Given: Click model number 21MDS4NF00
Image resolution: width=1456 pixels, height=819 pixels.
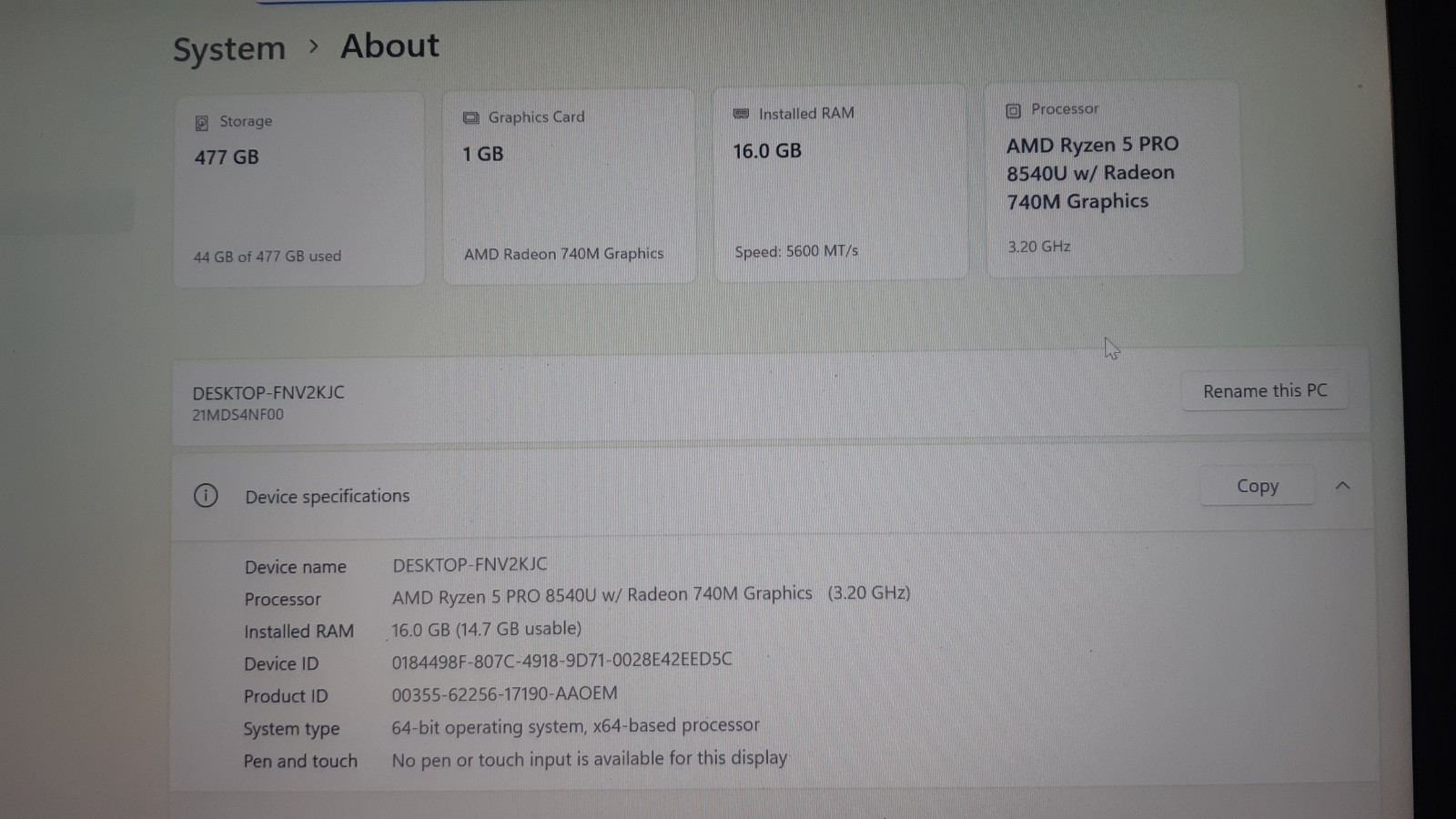Looking at the screenshot, I should pos(238,415).
